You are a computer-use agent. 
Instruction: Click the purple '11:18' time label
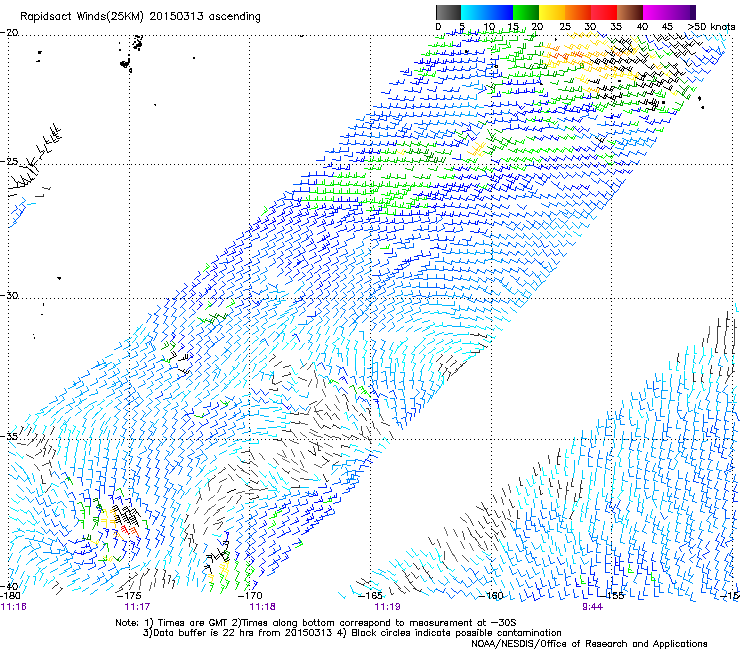[x=262, y=606]
